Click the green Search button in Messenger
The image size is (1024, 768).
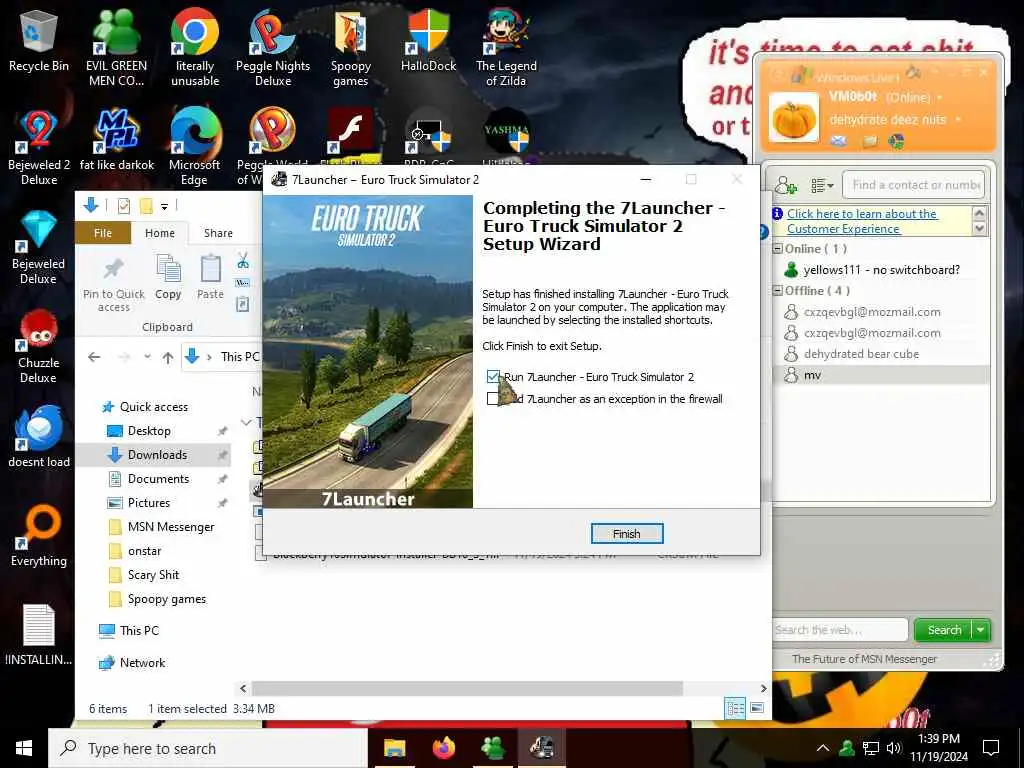[944, 630]
